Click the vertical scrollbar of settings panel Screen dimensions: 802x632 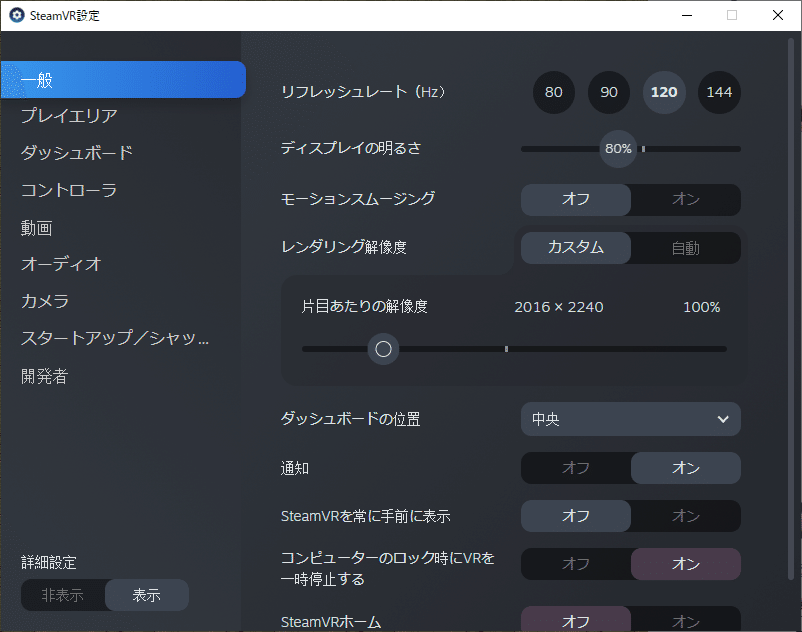[791, 309]
